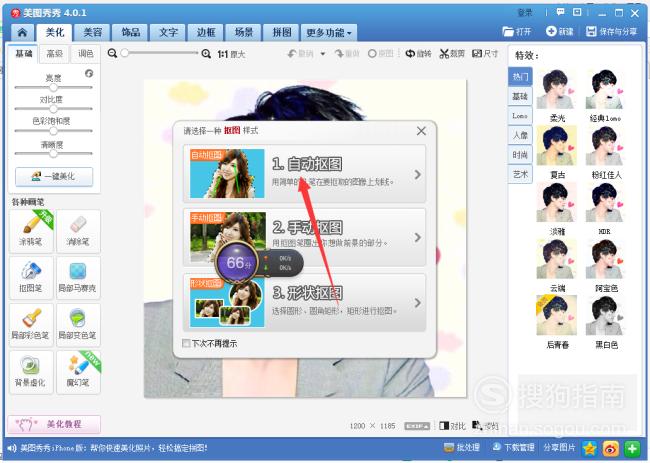
Task: Click 保存与分享 save icon
Action: (x=611, y=32)
